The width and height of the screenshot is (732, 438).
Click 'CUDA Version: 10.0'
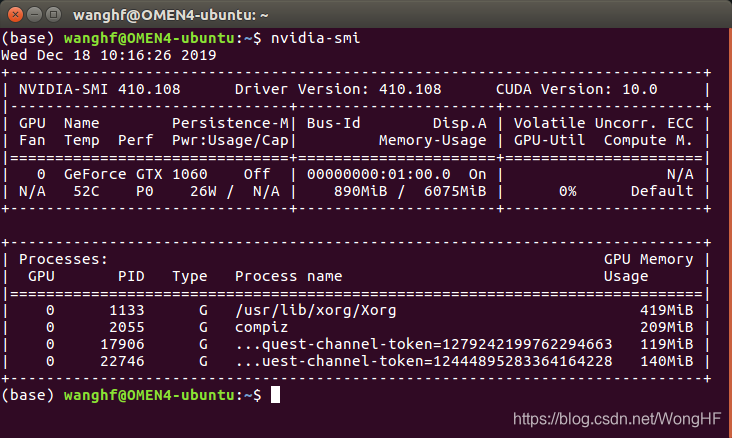click(577, 89)
